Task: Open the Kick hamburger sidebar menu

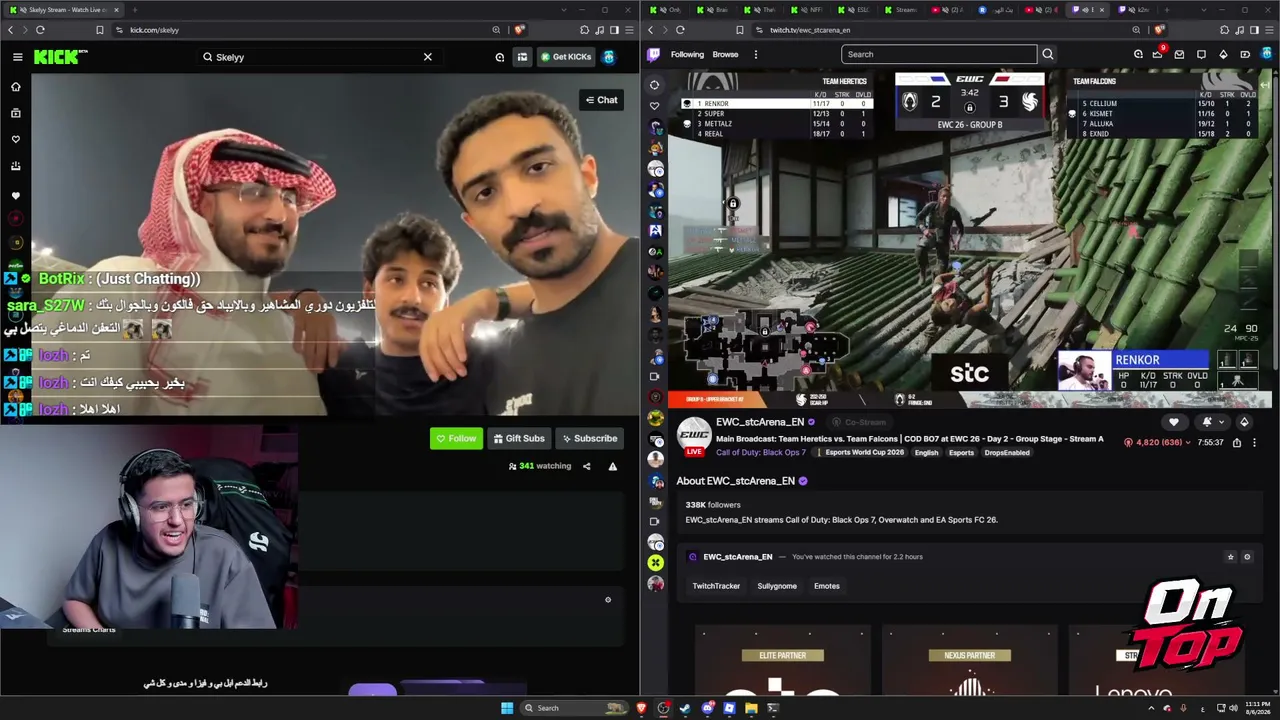Action: click(x=17, y=57)
